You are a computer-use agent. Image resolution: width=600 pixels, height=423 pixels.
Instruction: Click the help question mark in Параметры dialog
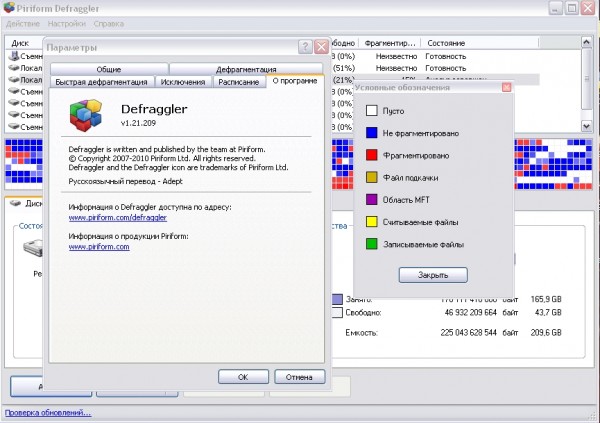305,47
